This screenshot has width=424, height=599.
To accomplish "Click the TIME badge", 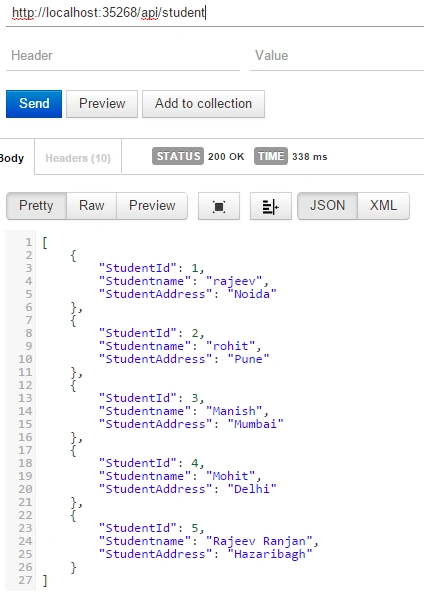I will coord(270,156).
